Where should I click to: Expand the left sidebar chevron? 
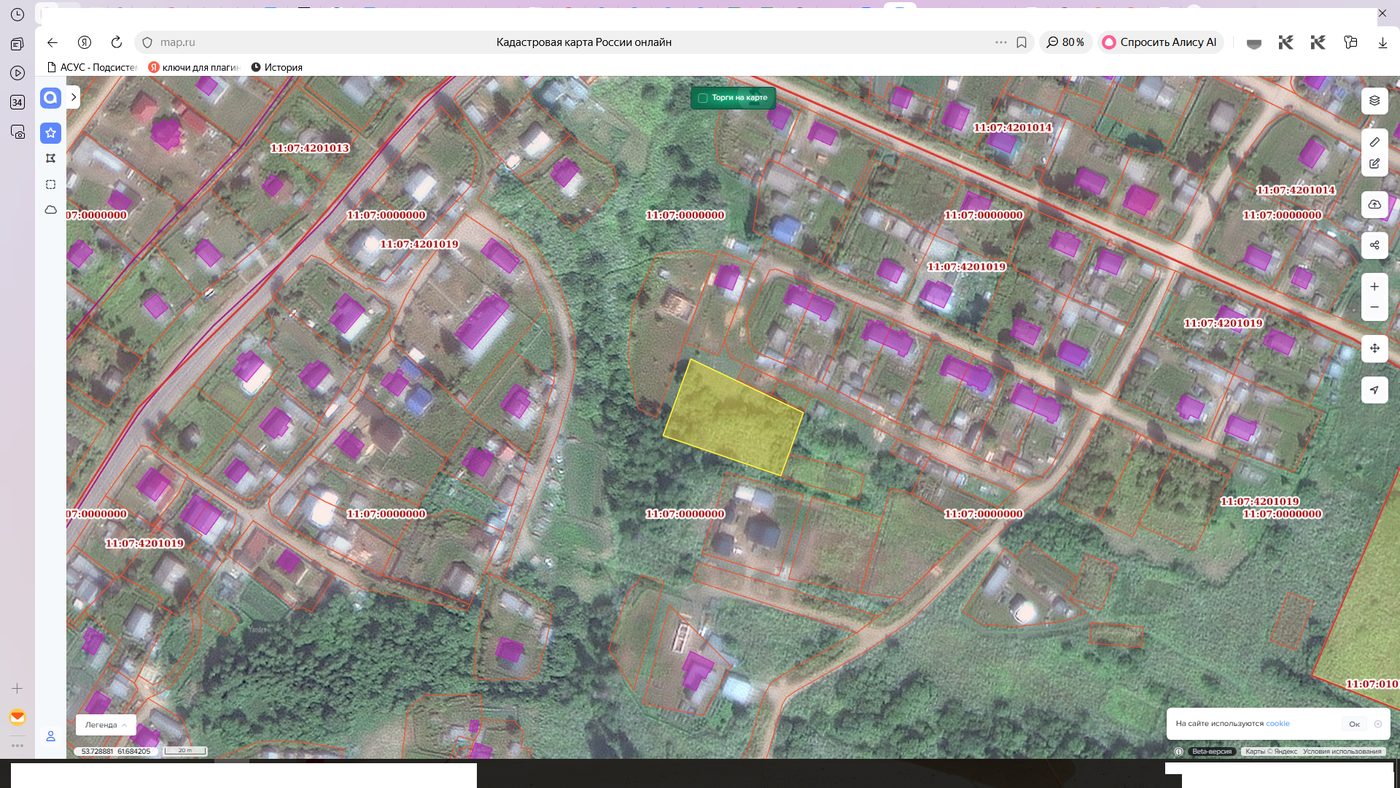pos(74,97)
